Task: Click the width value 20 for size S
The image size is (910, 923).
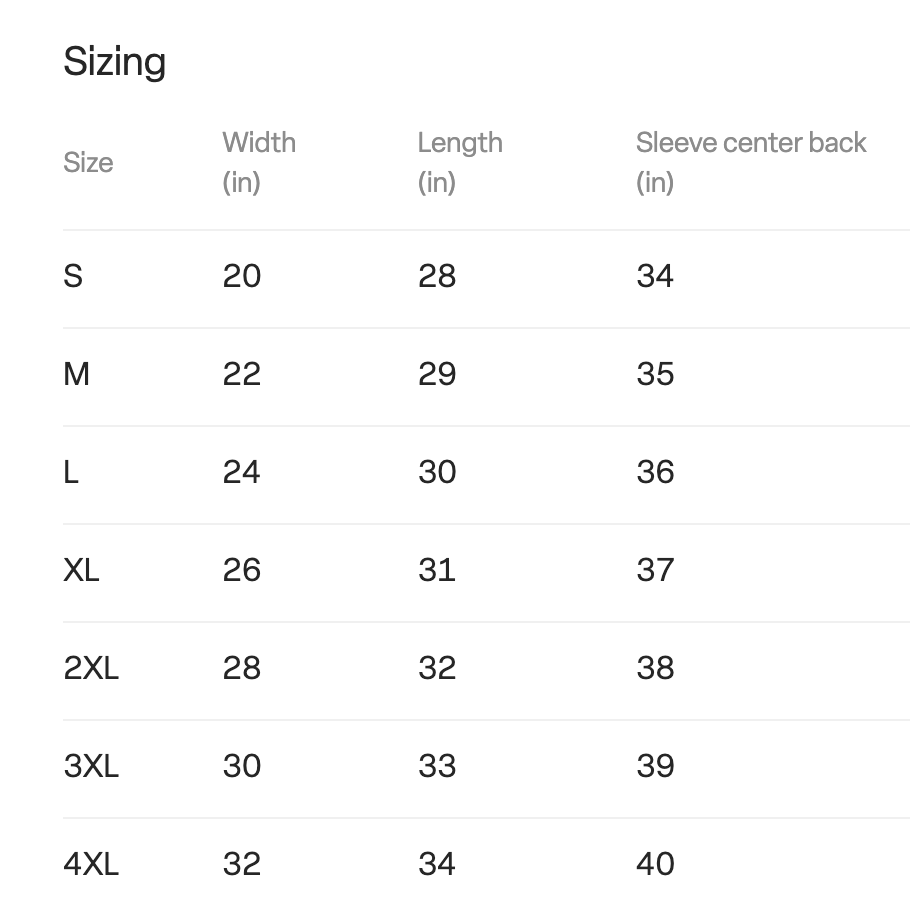Action: click(242, 276)
